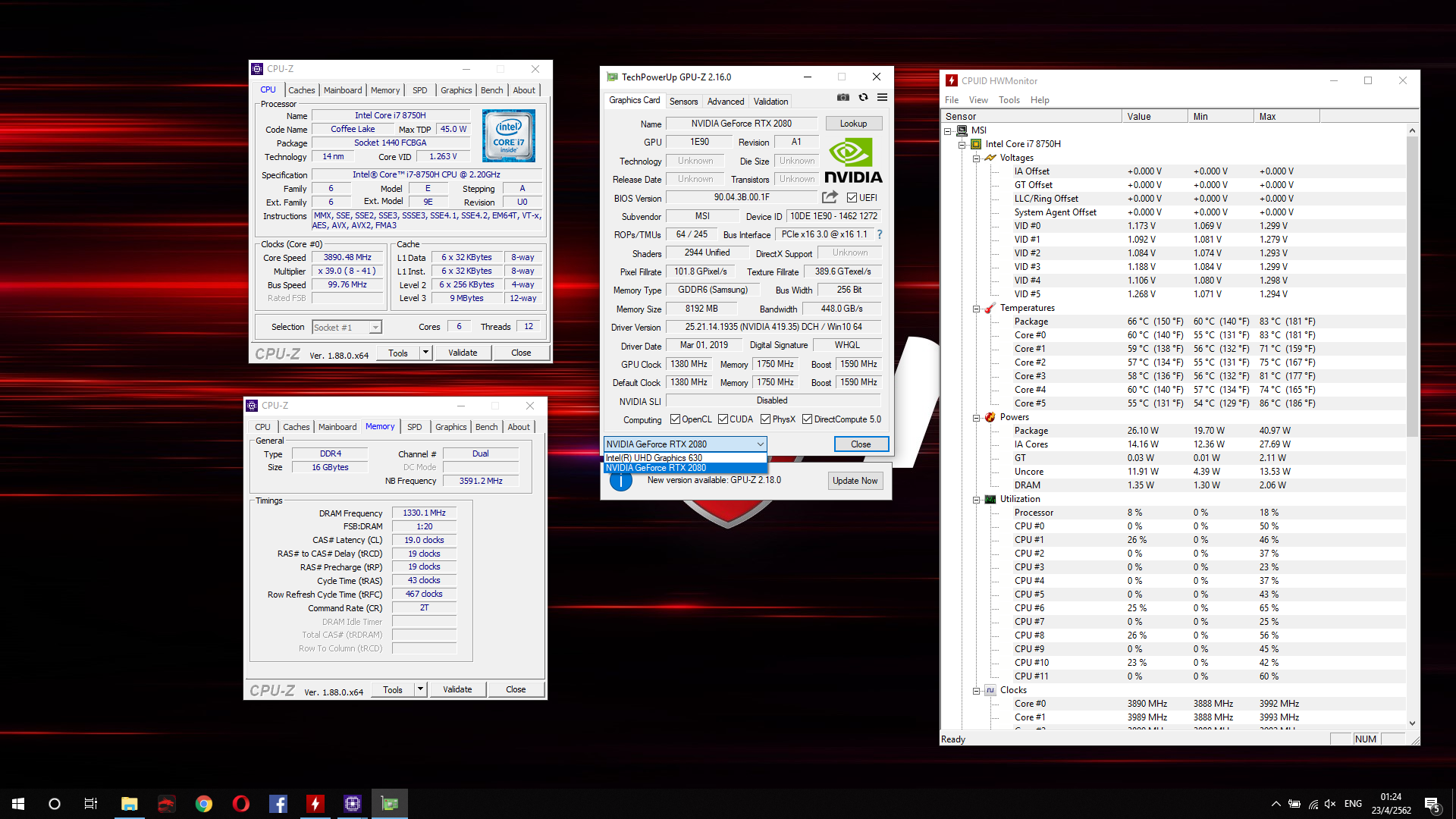The height and width of the screenshot is (819, 1456).
Task: Click Intel Core i7 8750H processor icon
Action: coord(976,144)
